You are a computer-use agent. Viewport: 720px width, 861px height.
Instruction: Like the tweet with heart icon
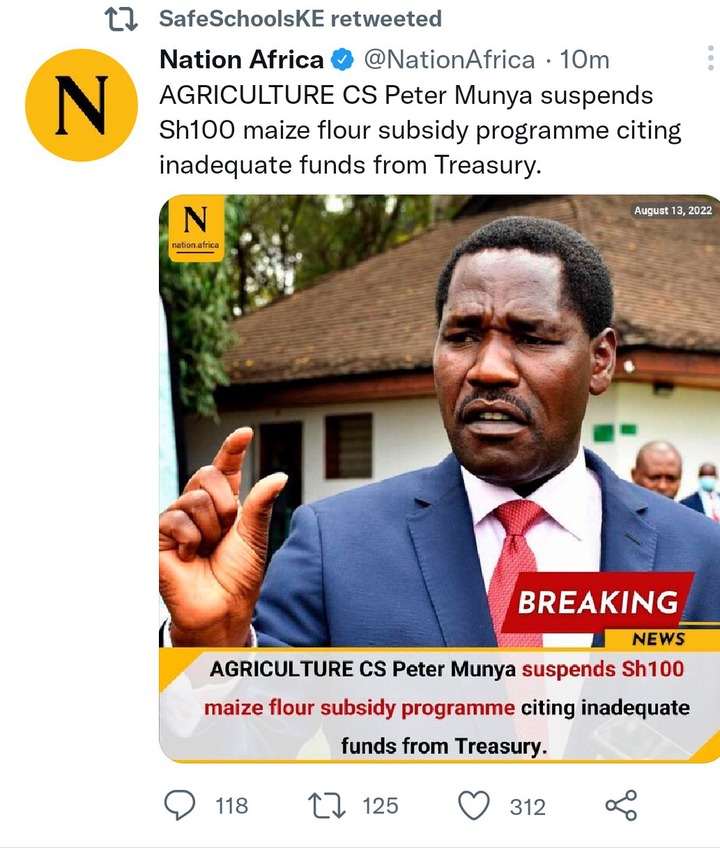coord(473,806)
